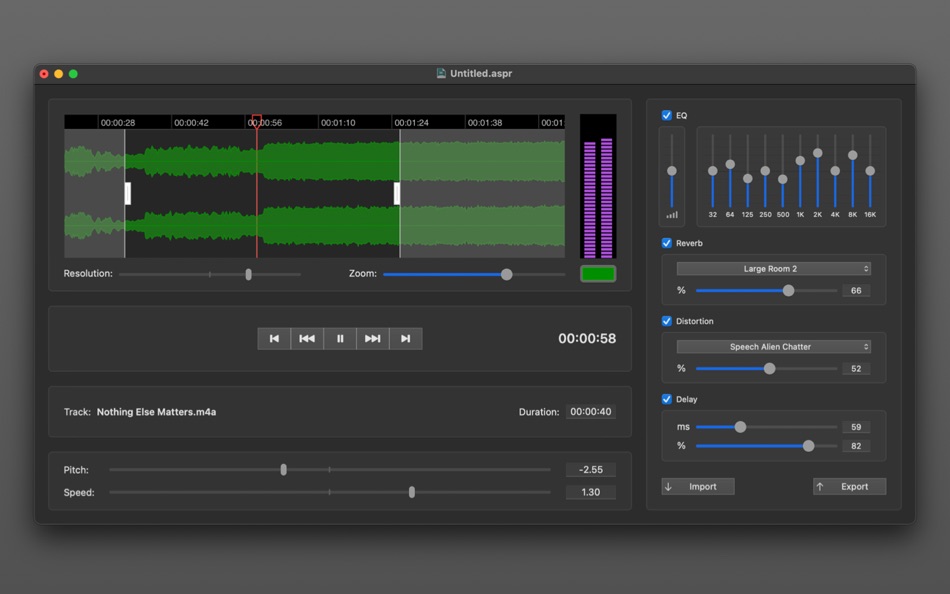Turn off the Reverb checkbox

[x=666, y=243]
